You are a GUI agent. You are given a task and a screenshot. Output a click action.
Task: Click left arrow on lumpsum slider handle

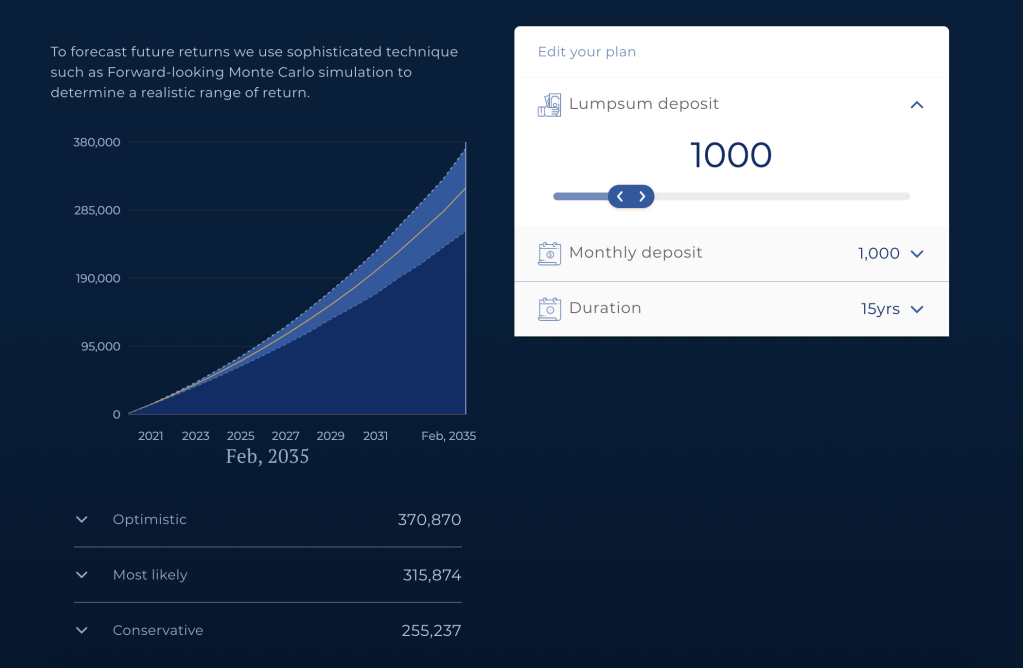(620, 197)
